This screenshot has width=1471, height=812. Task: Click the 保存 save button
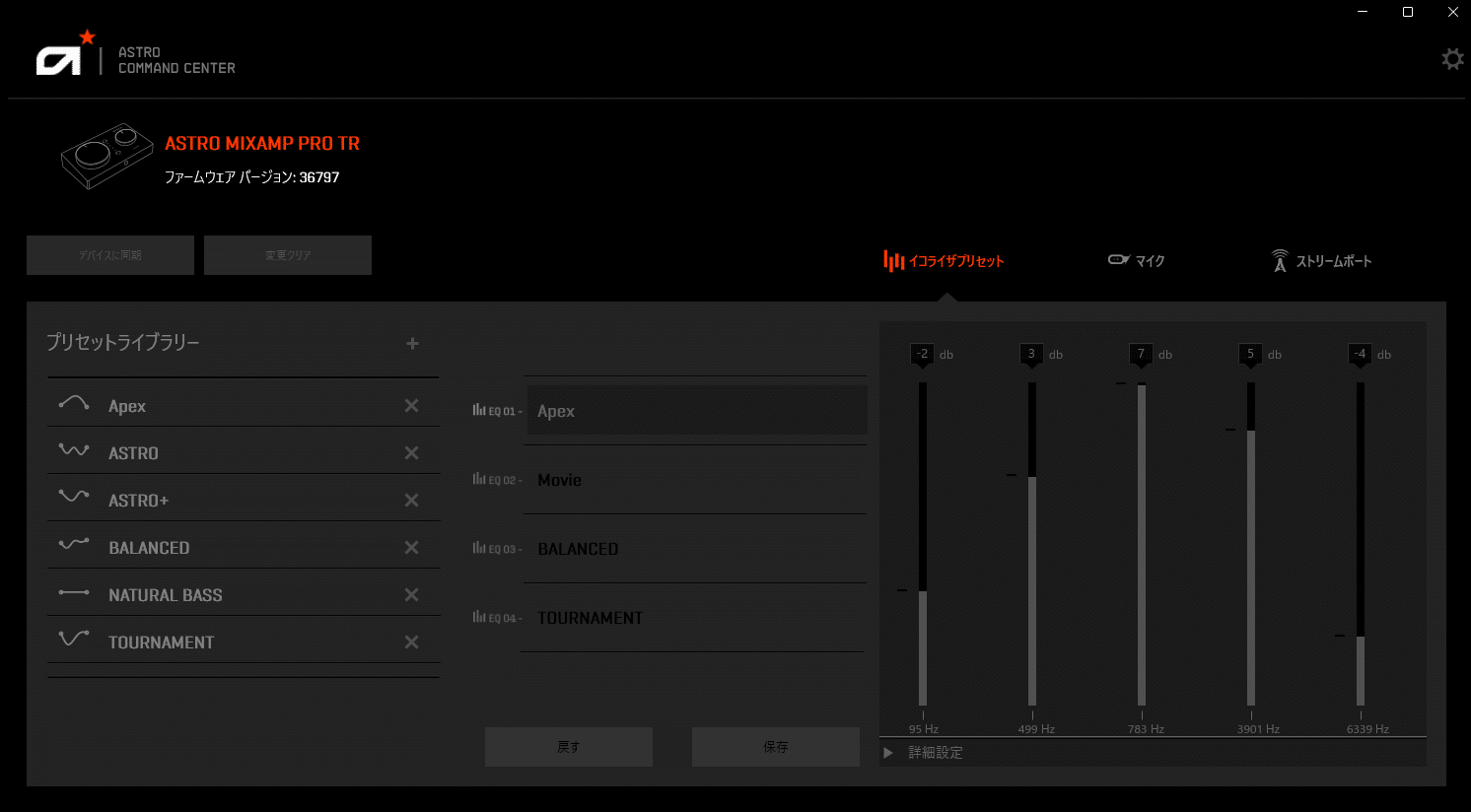click(776, 747)
